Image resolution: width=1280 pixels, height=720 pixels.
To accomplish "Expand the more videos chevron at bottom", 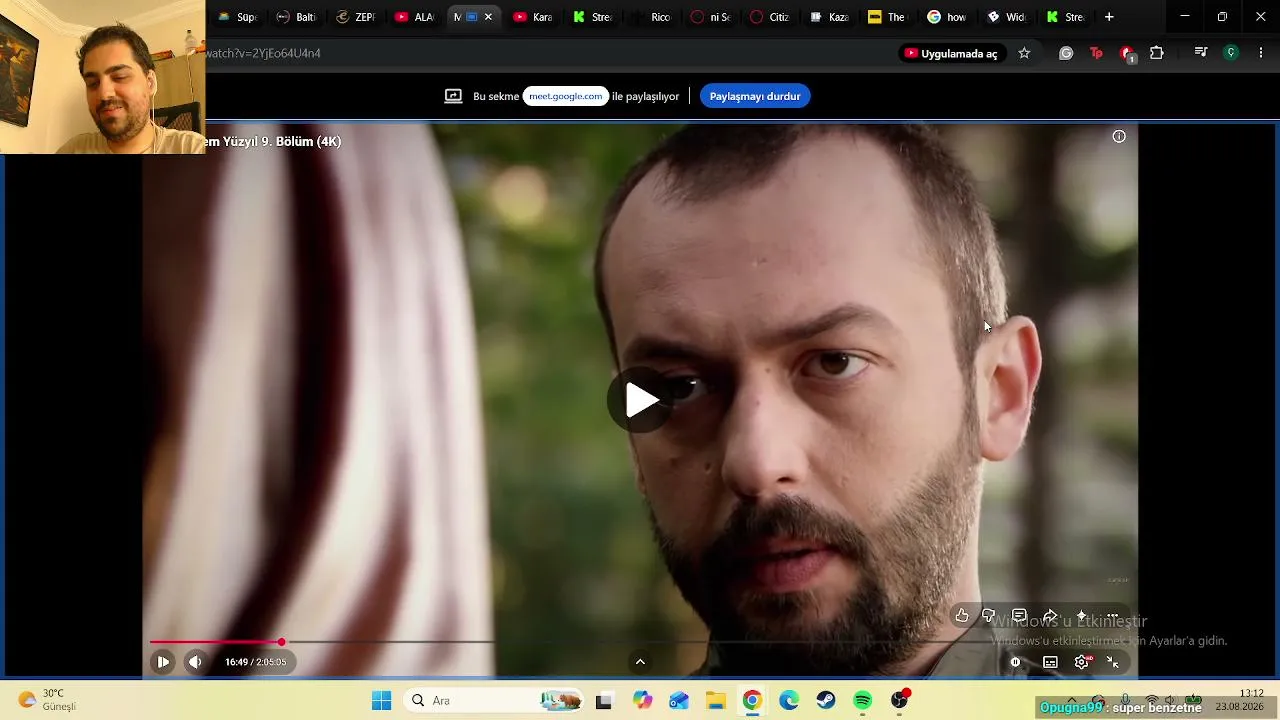I will (x=640, y=661).
